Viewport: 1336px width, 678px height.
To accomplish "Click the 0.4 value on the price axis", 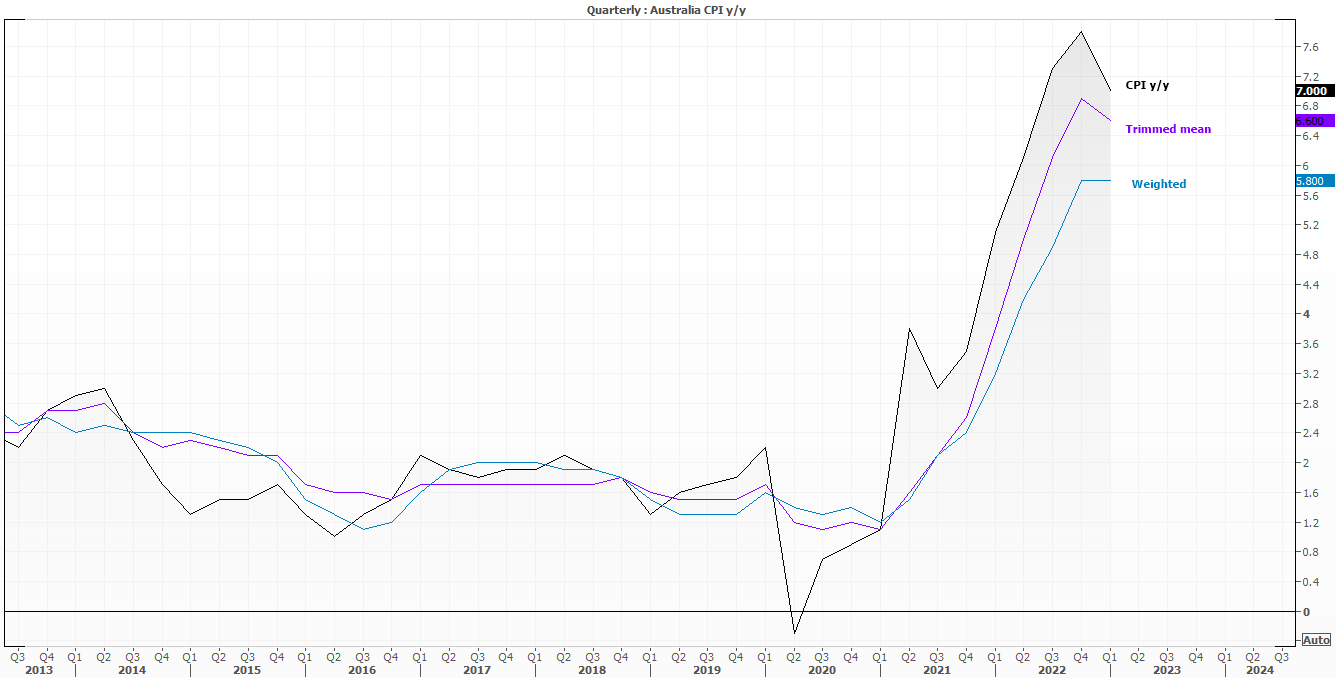I will (x=1310, y=582).
